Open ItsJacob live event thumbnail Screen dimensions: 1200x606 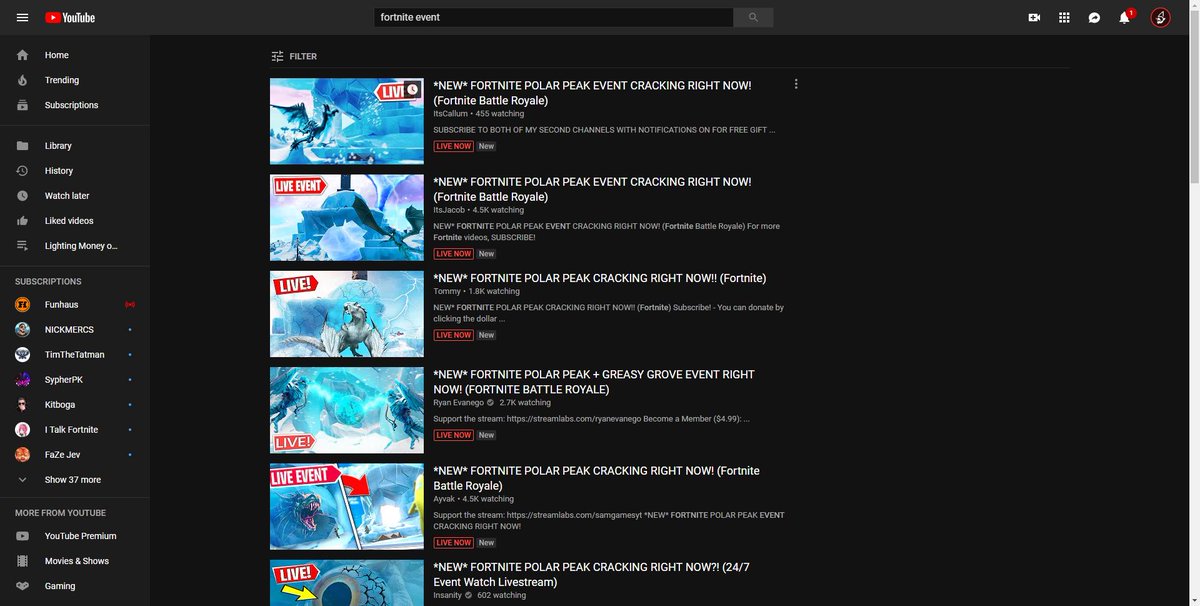pos(347,218)
